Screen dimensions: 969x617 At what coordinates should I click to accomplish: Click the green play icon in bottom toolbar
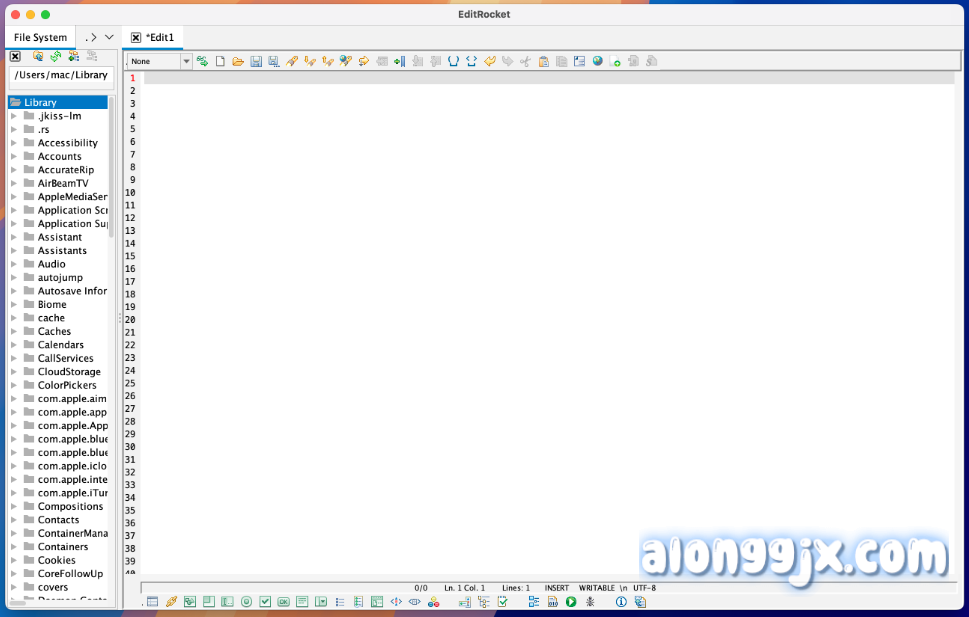click(x=571, y=602)
